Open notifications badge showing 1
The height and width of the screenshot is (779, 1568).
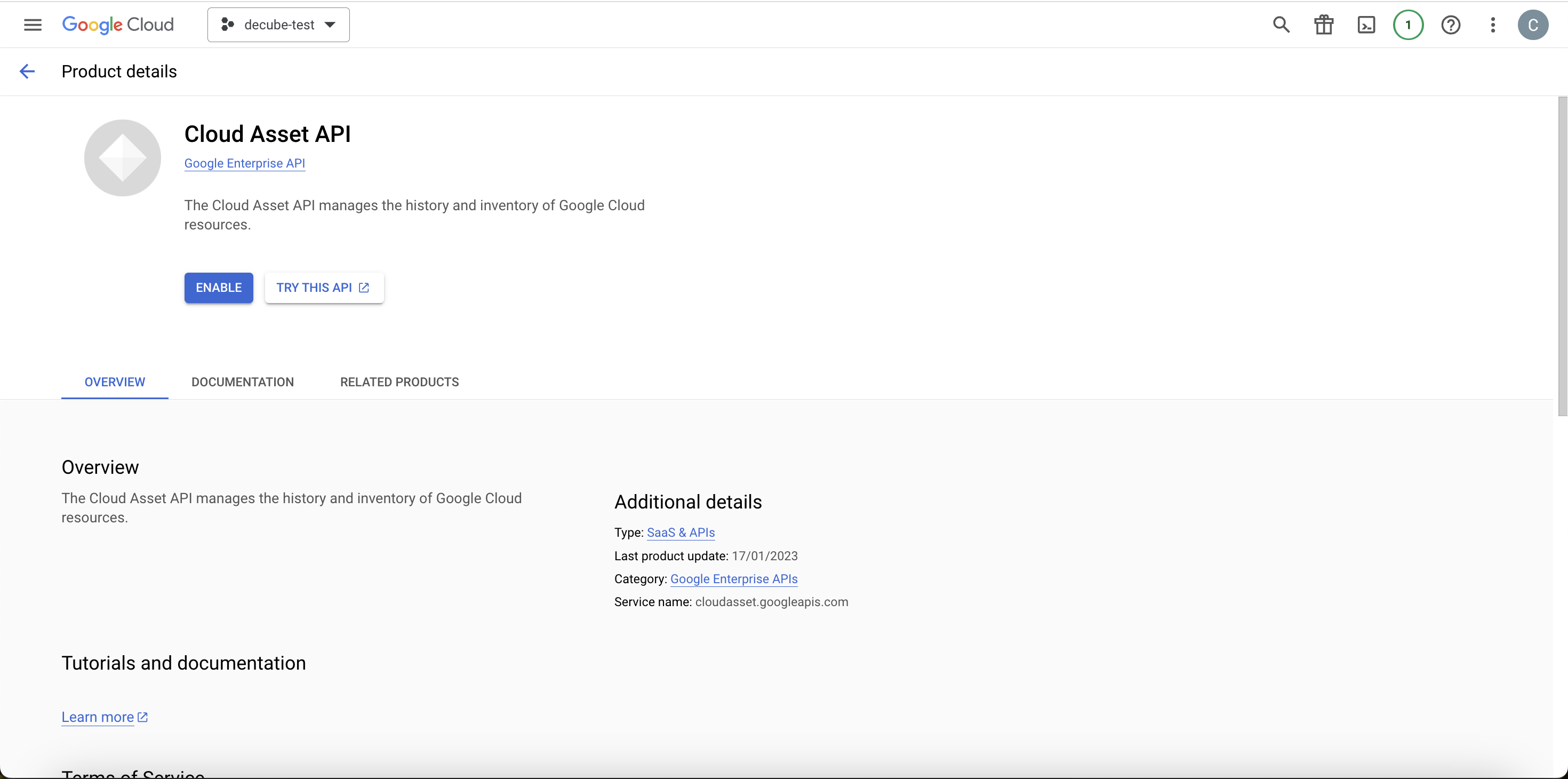click(x=1408, y=25)
